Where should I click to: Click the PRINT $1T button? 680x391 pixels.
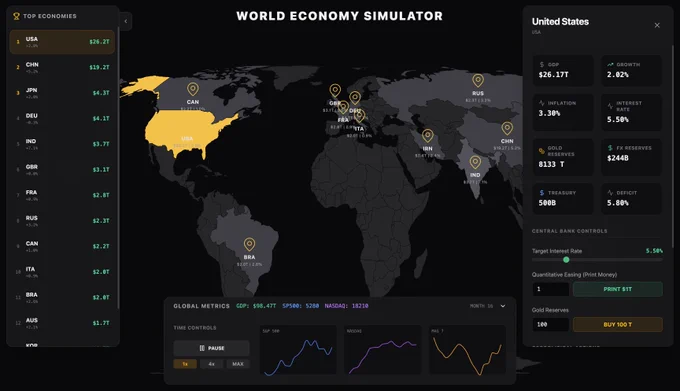click(618, 289)
